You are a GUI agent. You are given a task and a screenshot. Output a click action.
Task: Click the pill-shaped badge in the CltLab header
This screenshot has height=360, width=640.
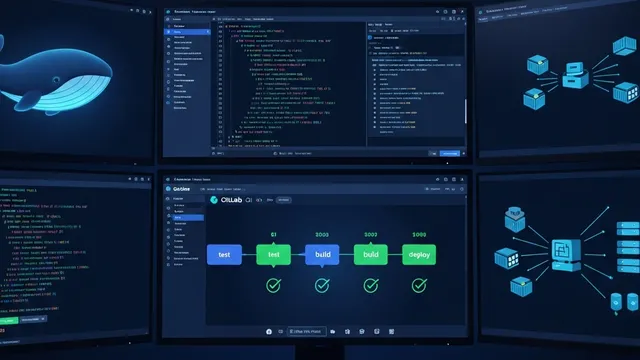point(284,200)
